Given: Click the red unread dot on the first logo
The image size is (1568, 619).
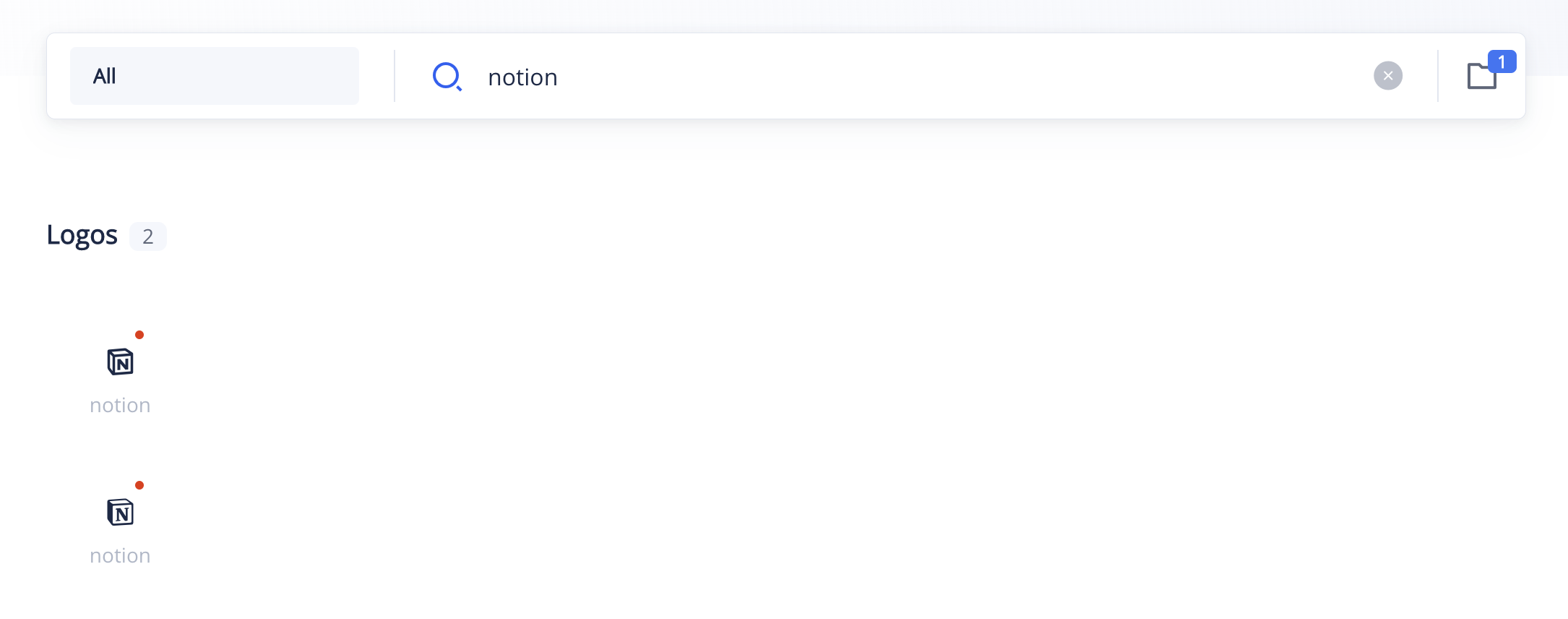Looking at the screenshot, I should pyautogui.click(x=139, y=335).
